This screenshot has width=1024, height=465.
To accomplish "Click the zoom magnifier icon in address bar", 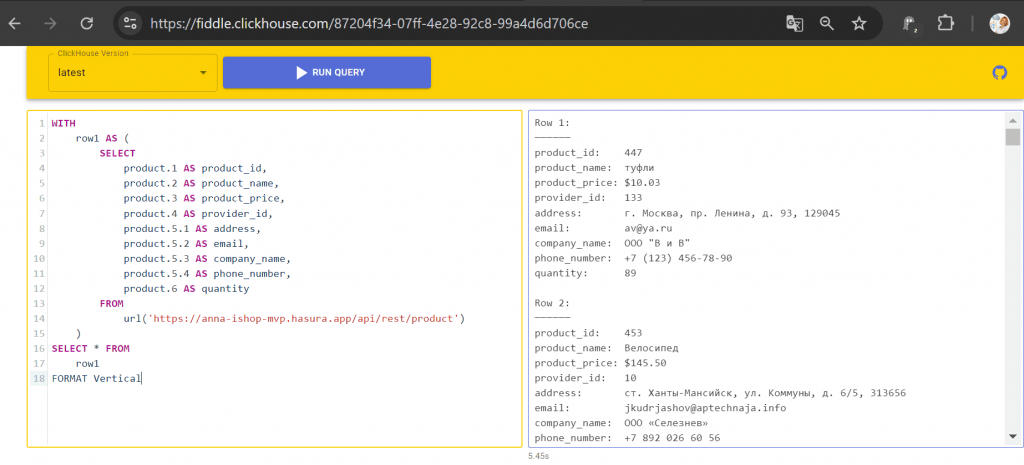I will coord(826,23).
